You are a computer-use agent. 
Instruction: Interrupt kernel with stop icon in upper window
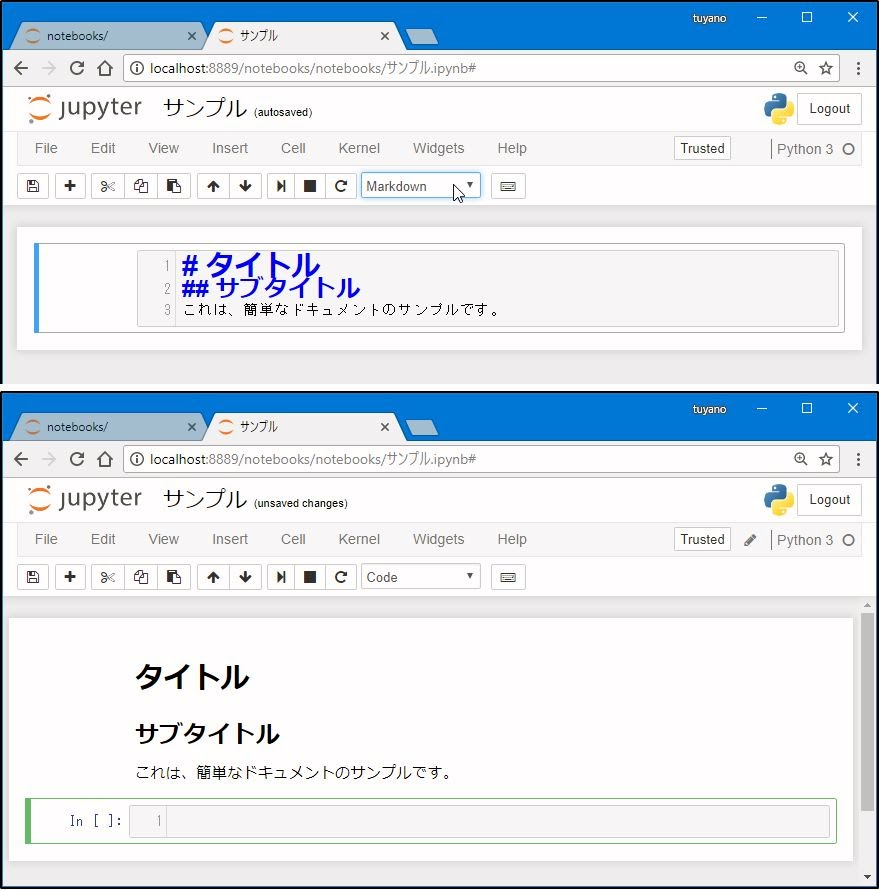tap(310, 186)
